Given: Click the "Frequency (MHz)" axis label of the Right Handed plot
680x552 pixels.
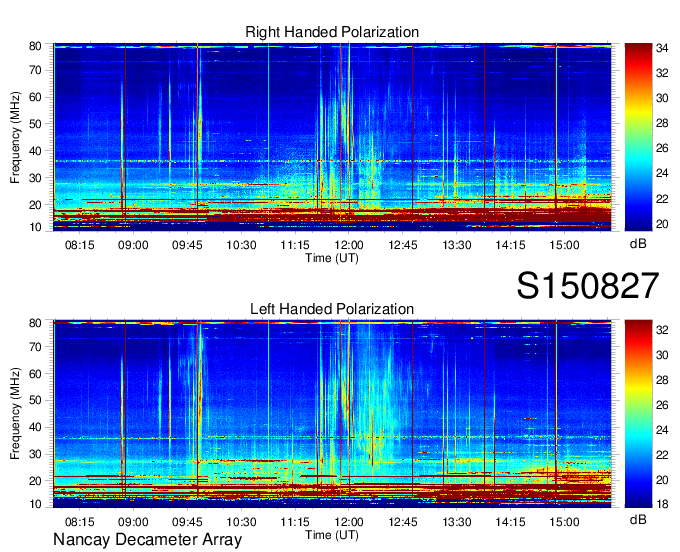Looking at the screenshot, I should click(x=15, y=137).
